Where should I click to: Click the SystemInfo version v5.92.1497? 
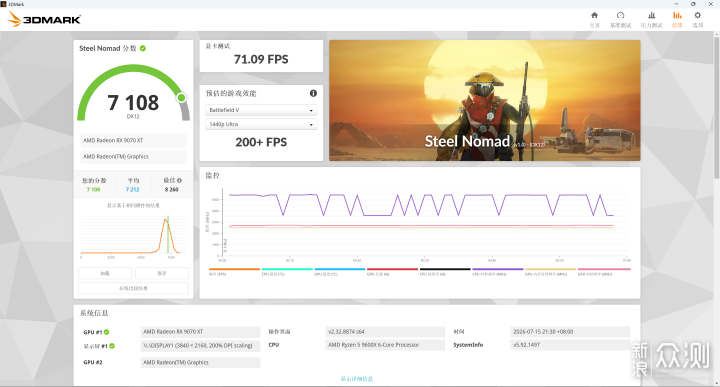coord(570,345)
